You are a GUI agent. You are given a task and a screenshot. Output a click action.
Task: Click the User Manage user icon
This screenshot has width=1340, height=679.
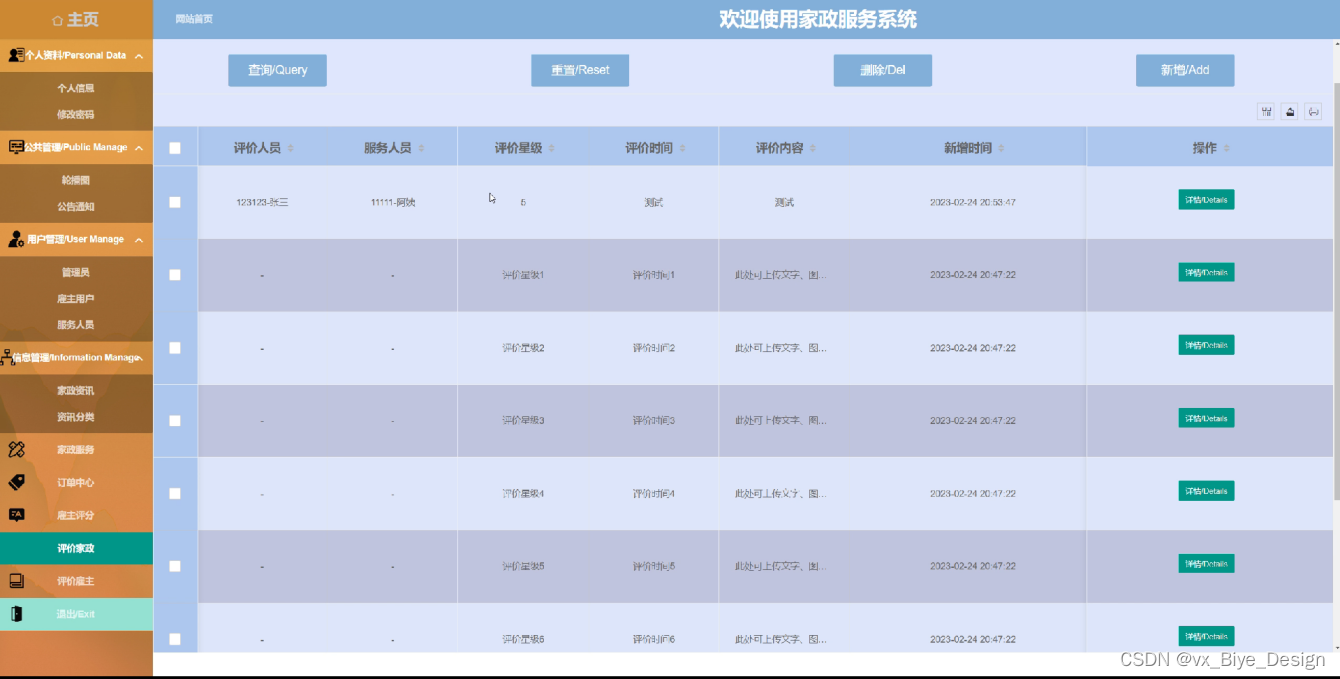(x=16, y=239)
